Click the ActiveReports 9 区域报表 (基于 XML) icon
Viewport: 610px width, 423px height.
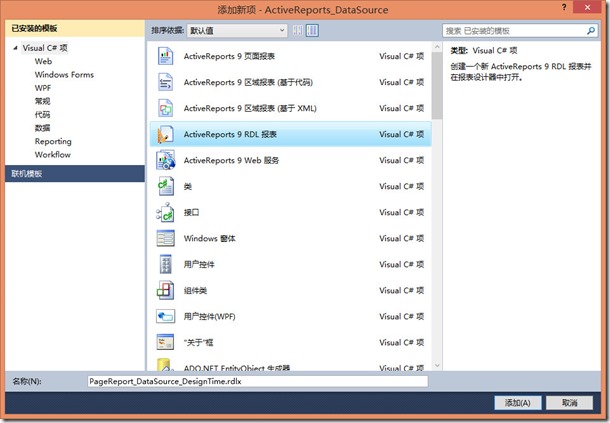tap(165, 109)
